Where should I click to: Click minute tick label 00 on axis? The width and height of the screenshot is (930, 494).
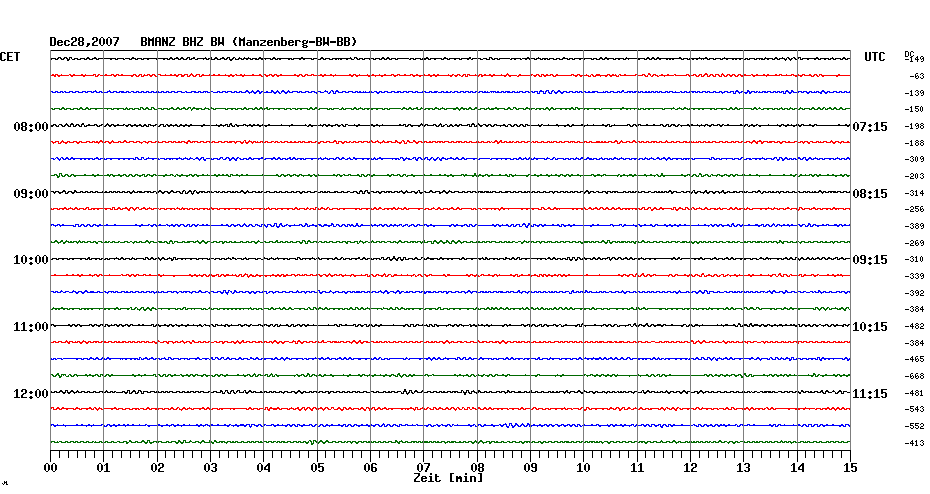[50, 467]
